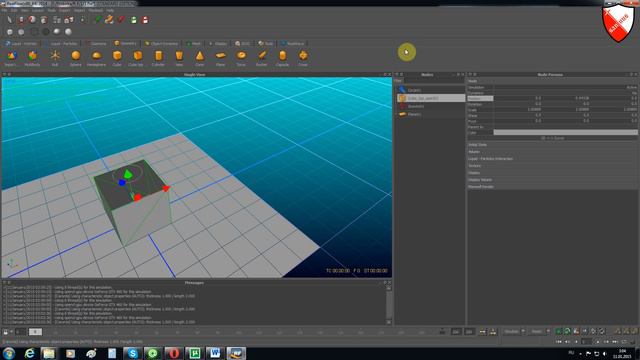Viewport: 640px width, 360px height.
Task: Click the green check icon in the toolbar
Action: click(x=98, y=20)
